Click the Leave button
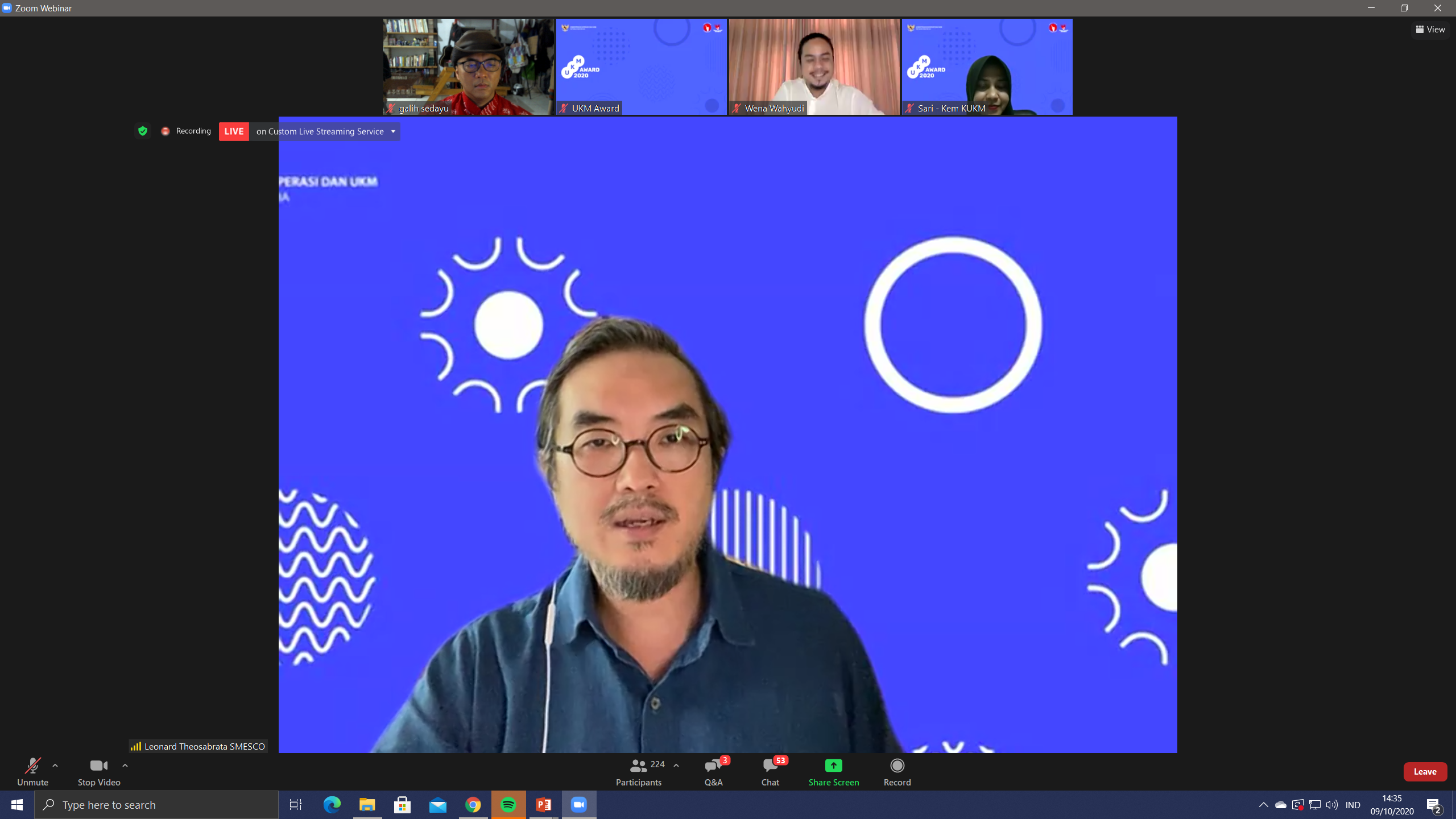The height and width of the screenshot is (819, 1456). point(1425,771)
